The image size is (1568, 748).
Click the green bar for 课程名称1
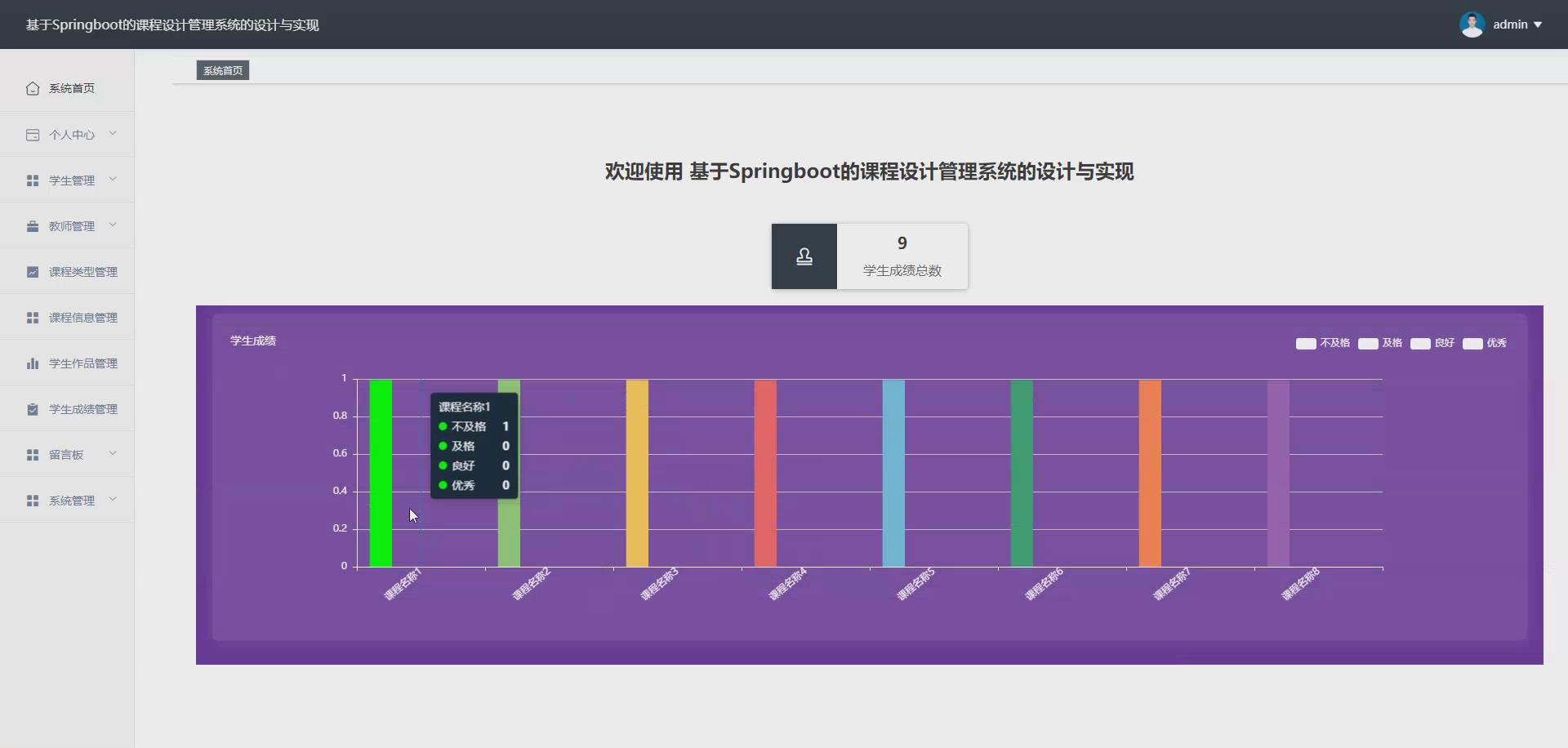[x=381, y=472]
